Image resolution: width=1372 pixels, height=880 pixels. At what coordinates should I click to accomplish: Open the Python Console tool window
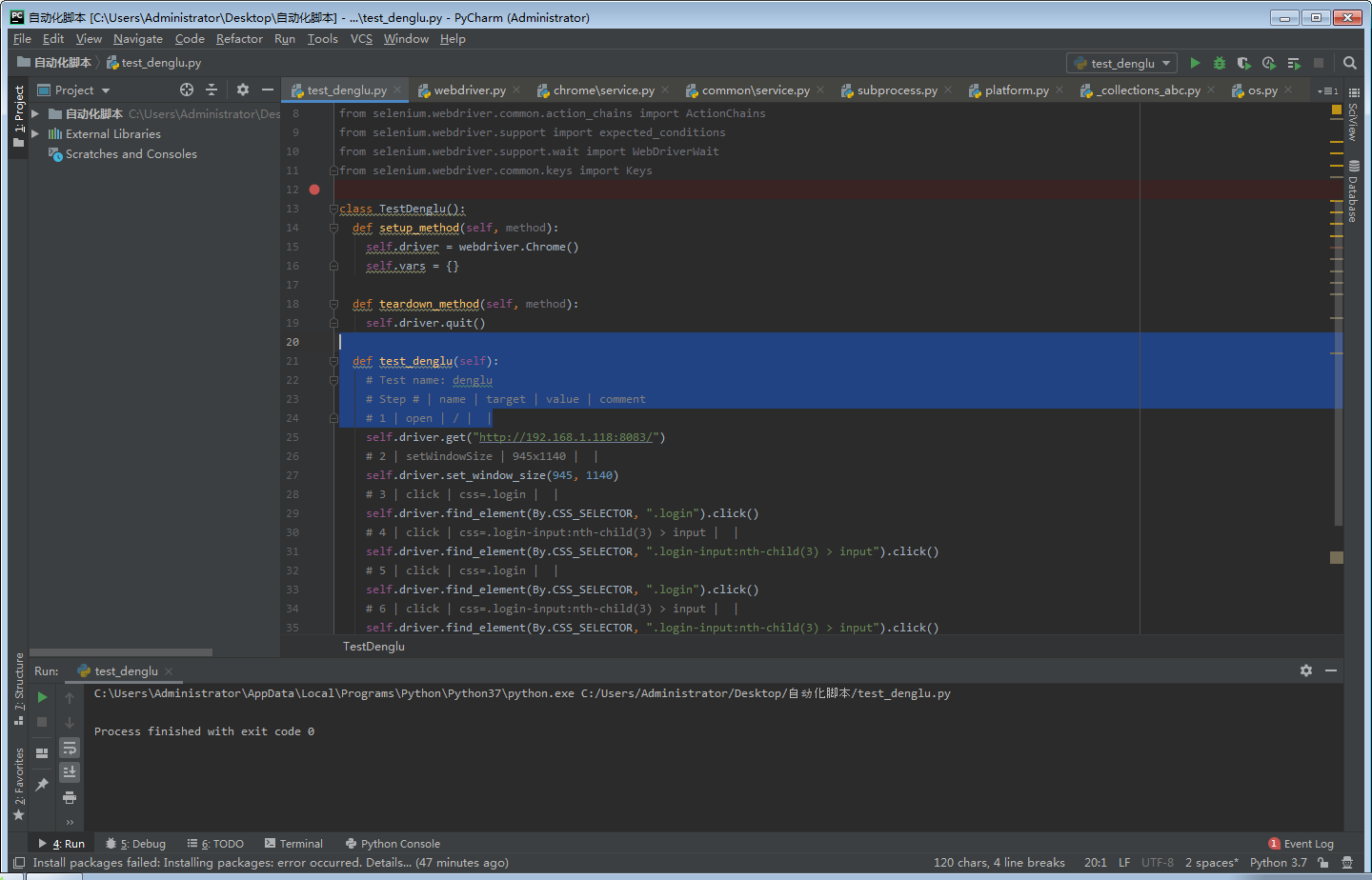pos(393,844)
